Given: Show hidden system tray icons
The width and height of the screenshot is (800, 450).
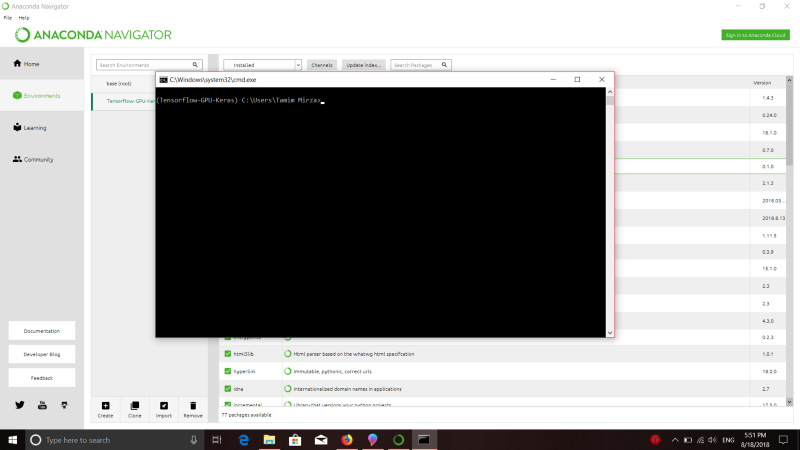Looking at the screenshot, I should click(675, 440).
